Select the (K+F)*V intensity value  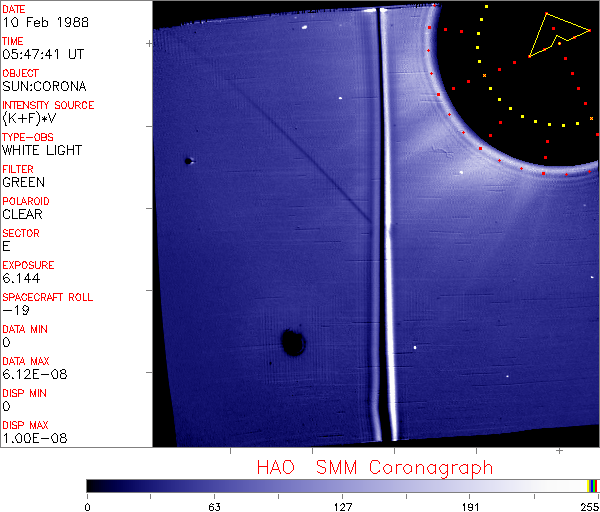29,118
